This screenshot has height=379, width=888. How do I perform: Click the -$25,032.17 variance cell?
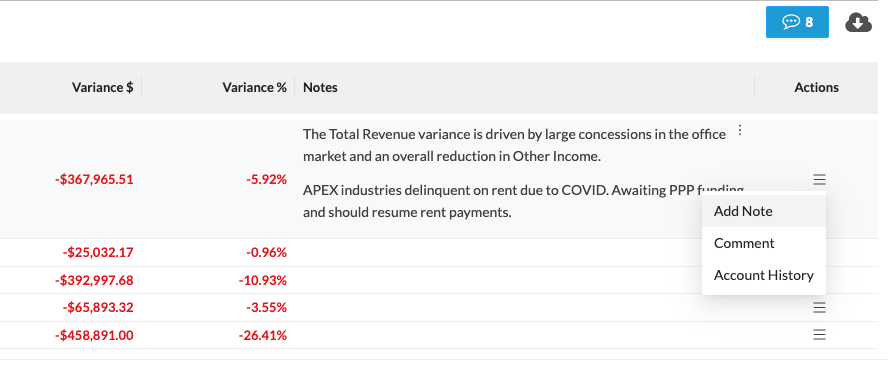(98, 252)
